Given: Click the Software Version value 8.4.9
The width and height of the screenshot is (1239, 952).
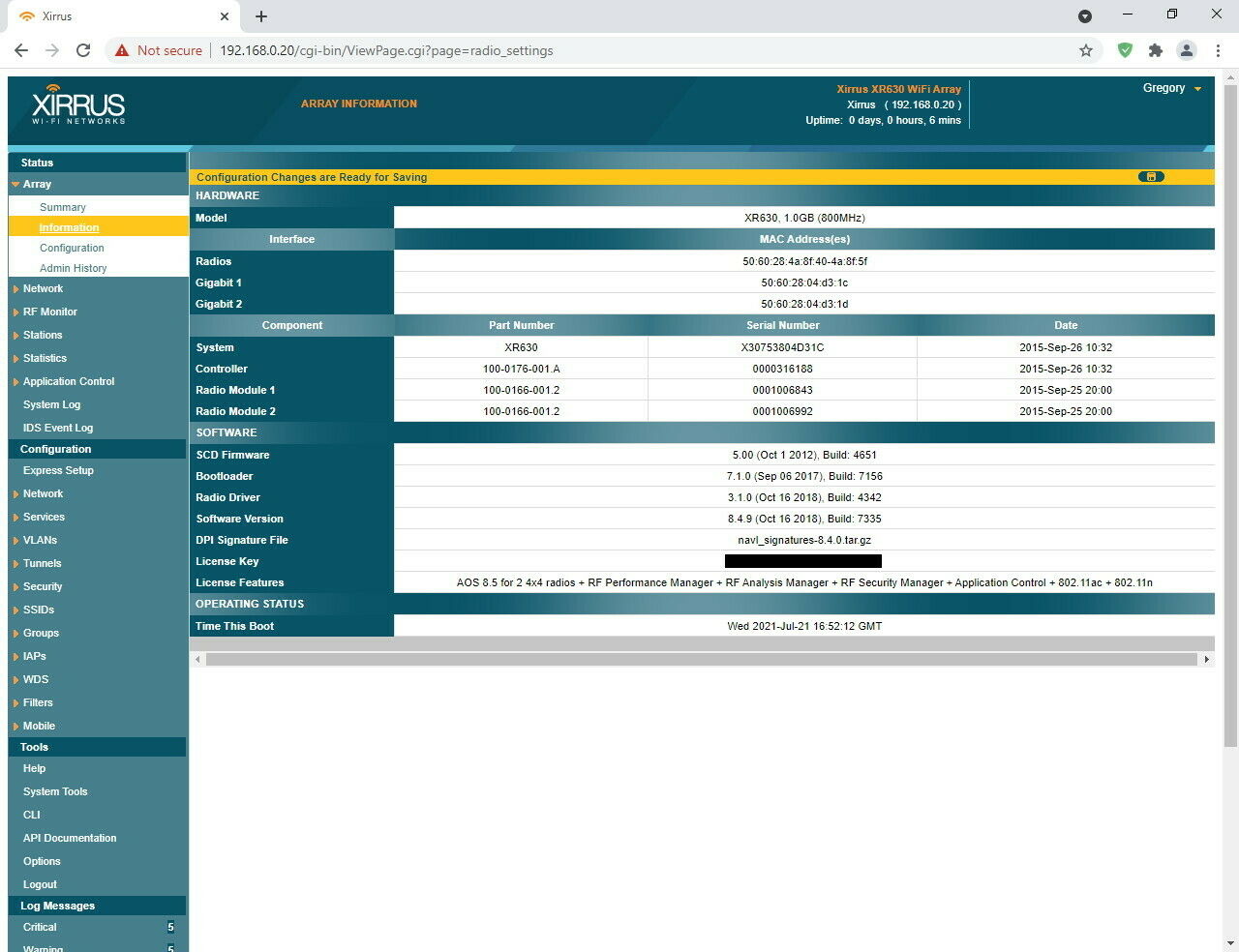Looking at the screenshot, I should 804,519.
